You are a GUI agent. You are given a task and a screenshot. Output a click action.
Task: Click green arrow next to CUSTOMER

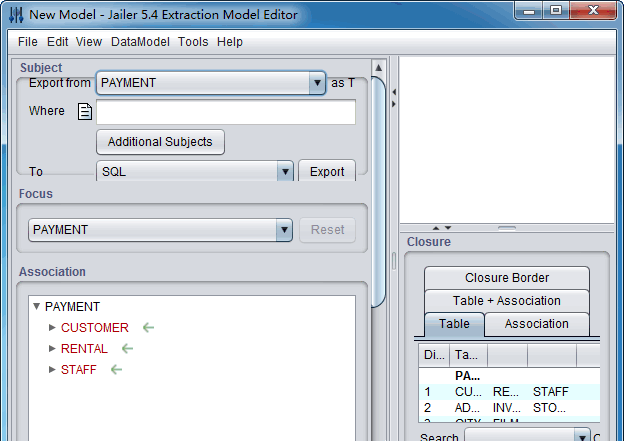[x=149, y=327]
